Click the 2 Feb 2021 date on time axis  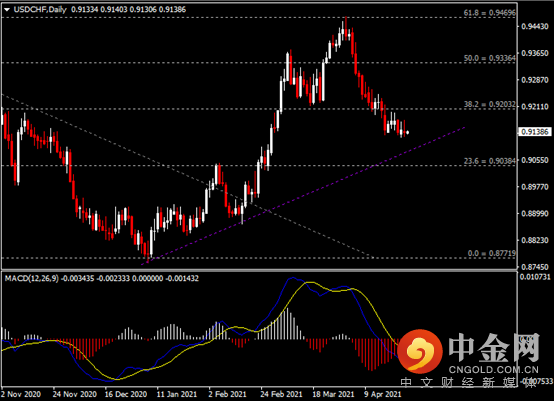(x=227, y=394)
